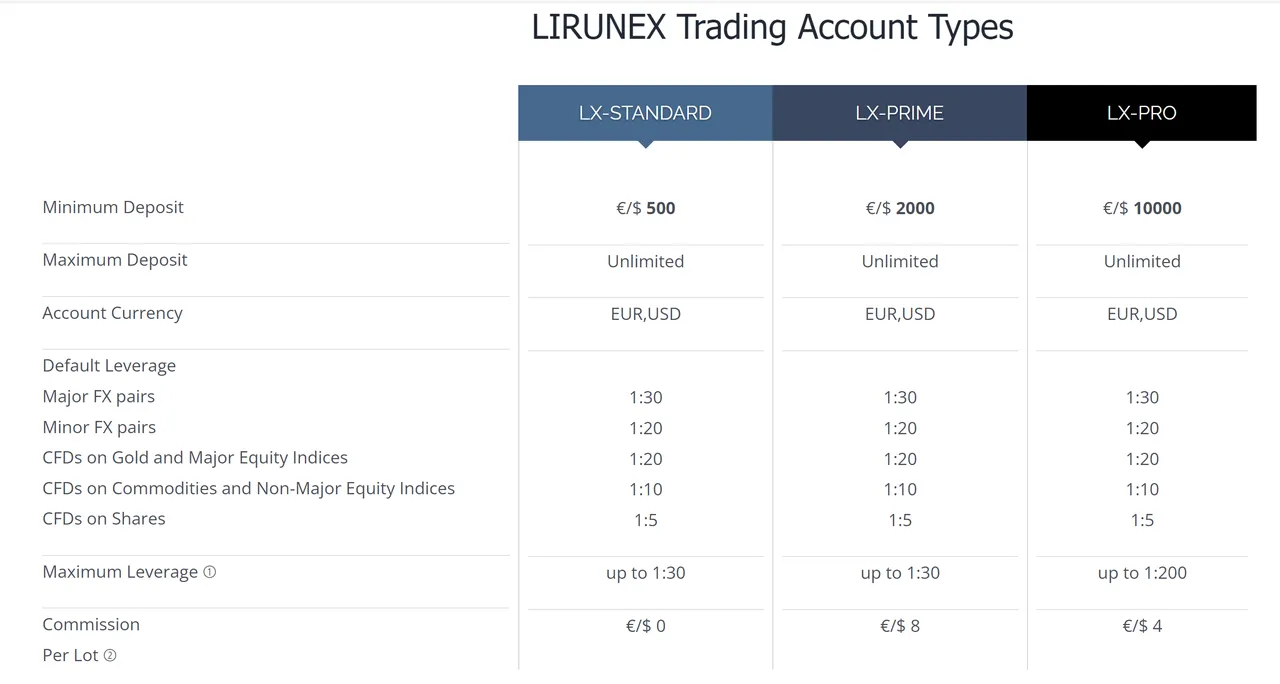The width and height of the screenshot is (1280, 684).
Task: Click the €/$ 4 commission value
Action: [x=1142, y=626]
